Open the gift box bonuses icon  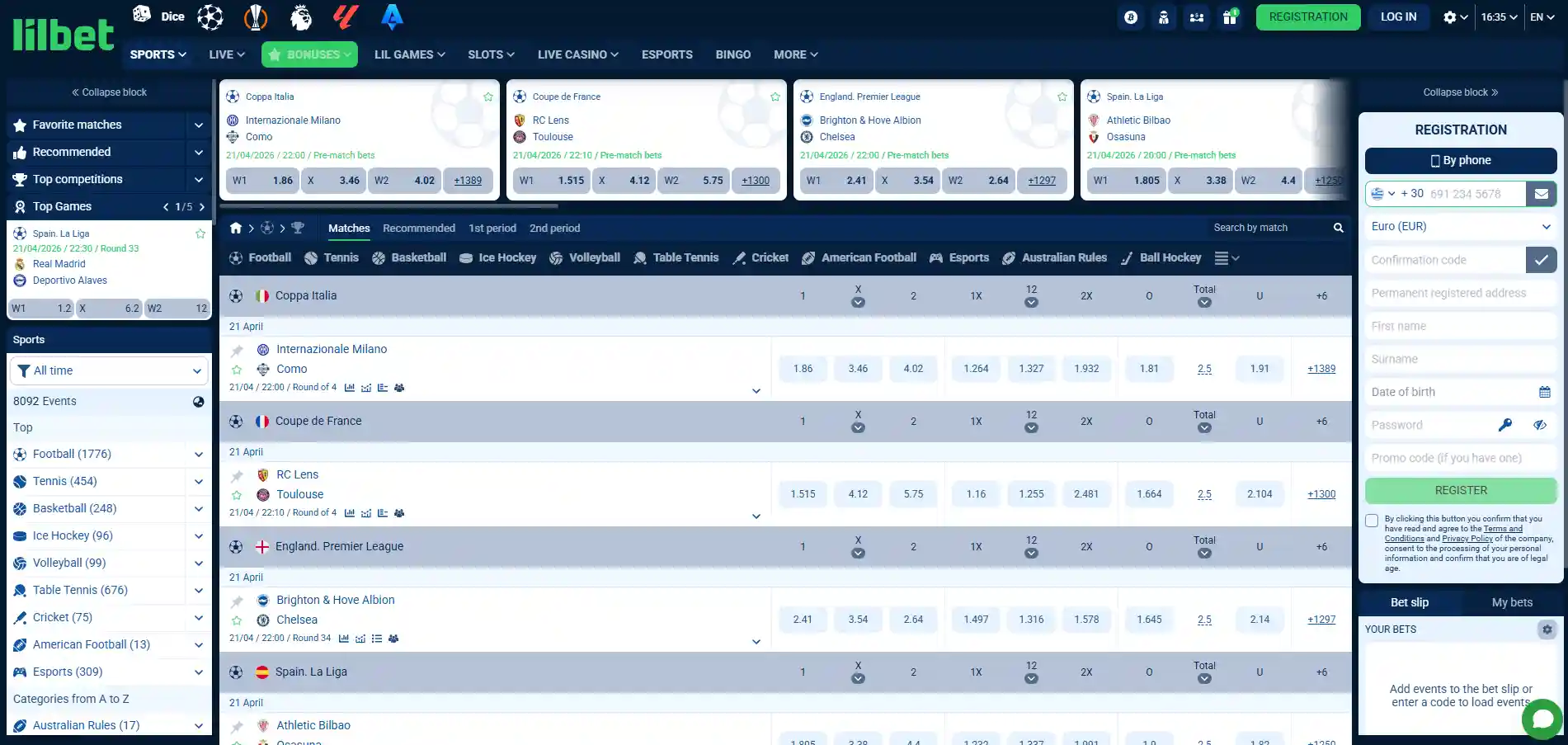[x=1230, y=17]
